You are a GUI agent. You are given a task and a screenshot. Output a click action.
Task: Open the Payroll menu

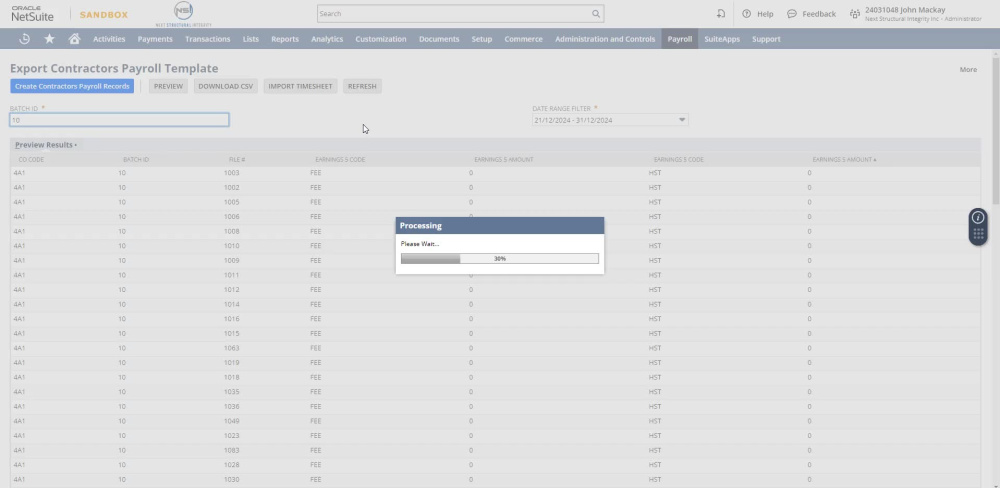click(680, 39)
